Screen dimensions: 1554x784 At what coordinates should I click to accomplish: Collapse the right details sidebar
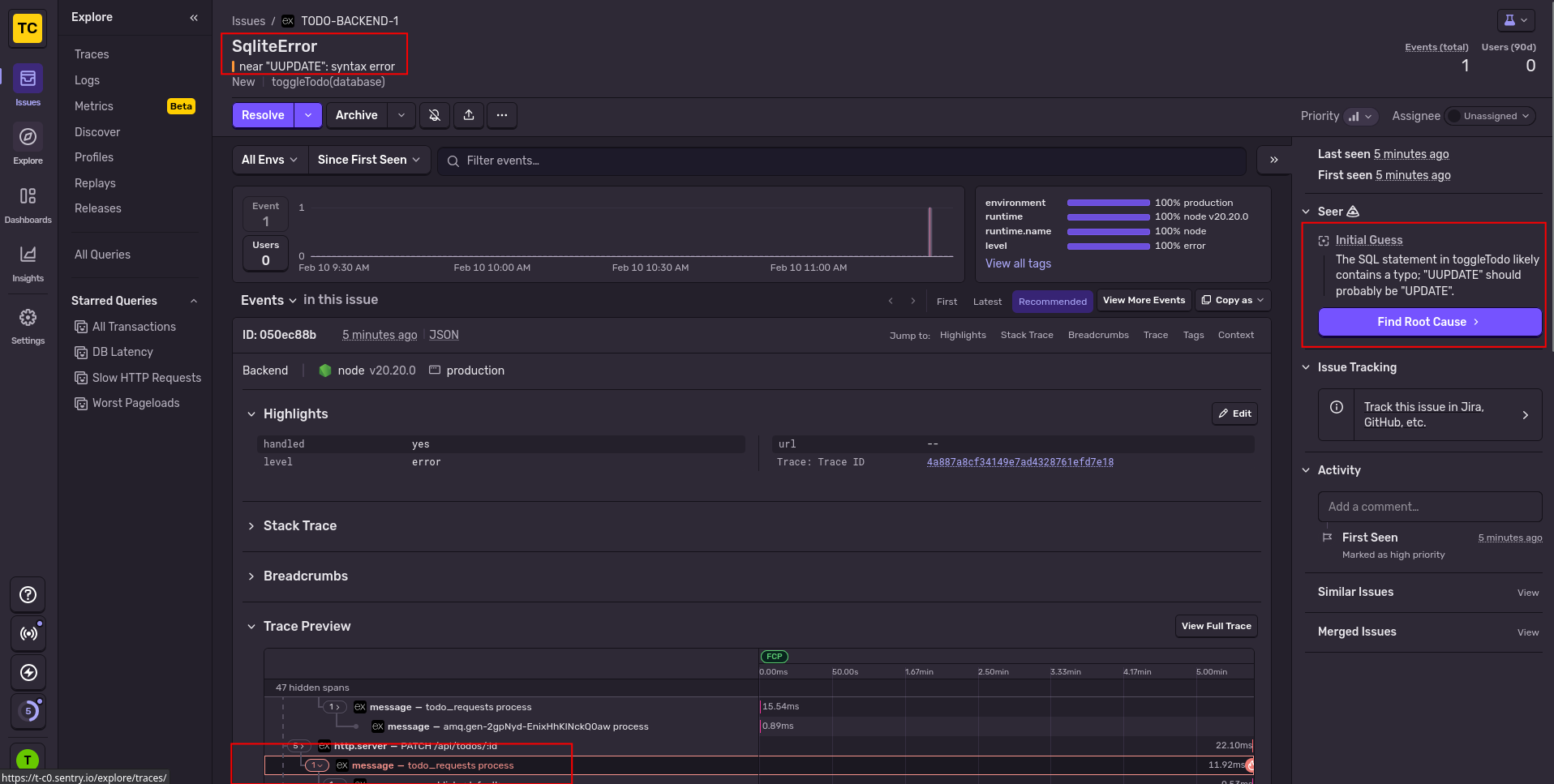coord(1273,160)
